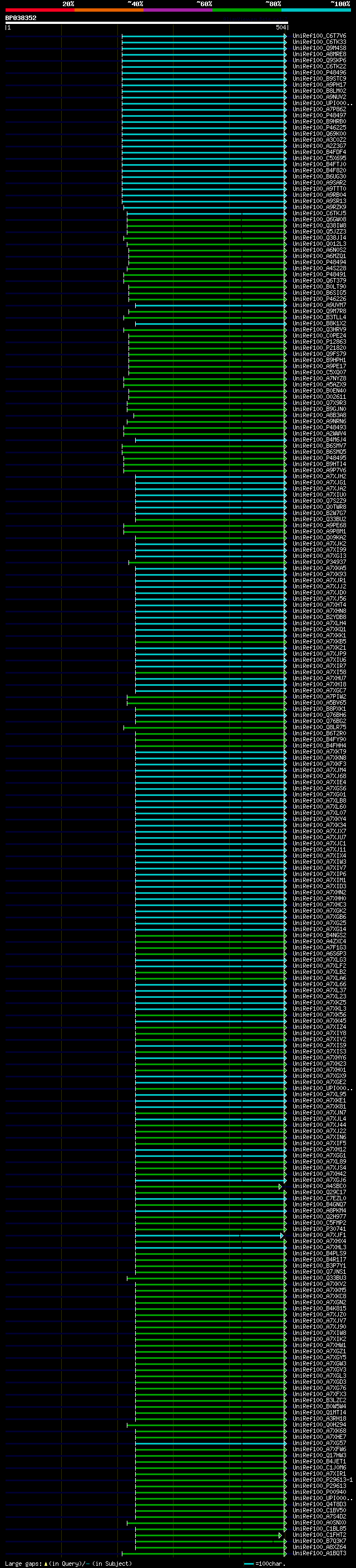
Task: Select the UniRef100_Q7JNS1 subject name
Action: (x=319, y=1272)
